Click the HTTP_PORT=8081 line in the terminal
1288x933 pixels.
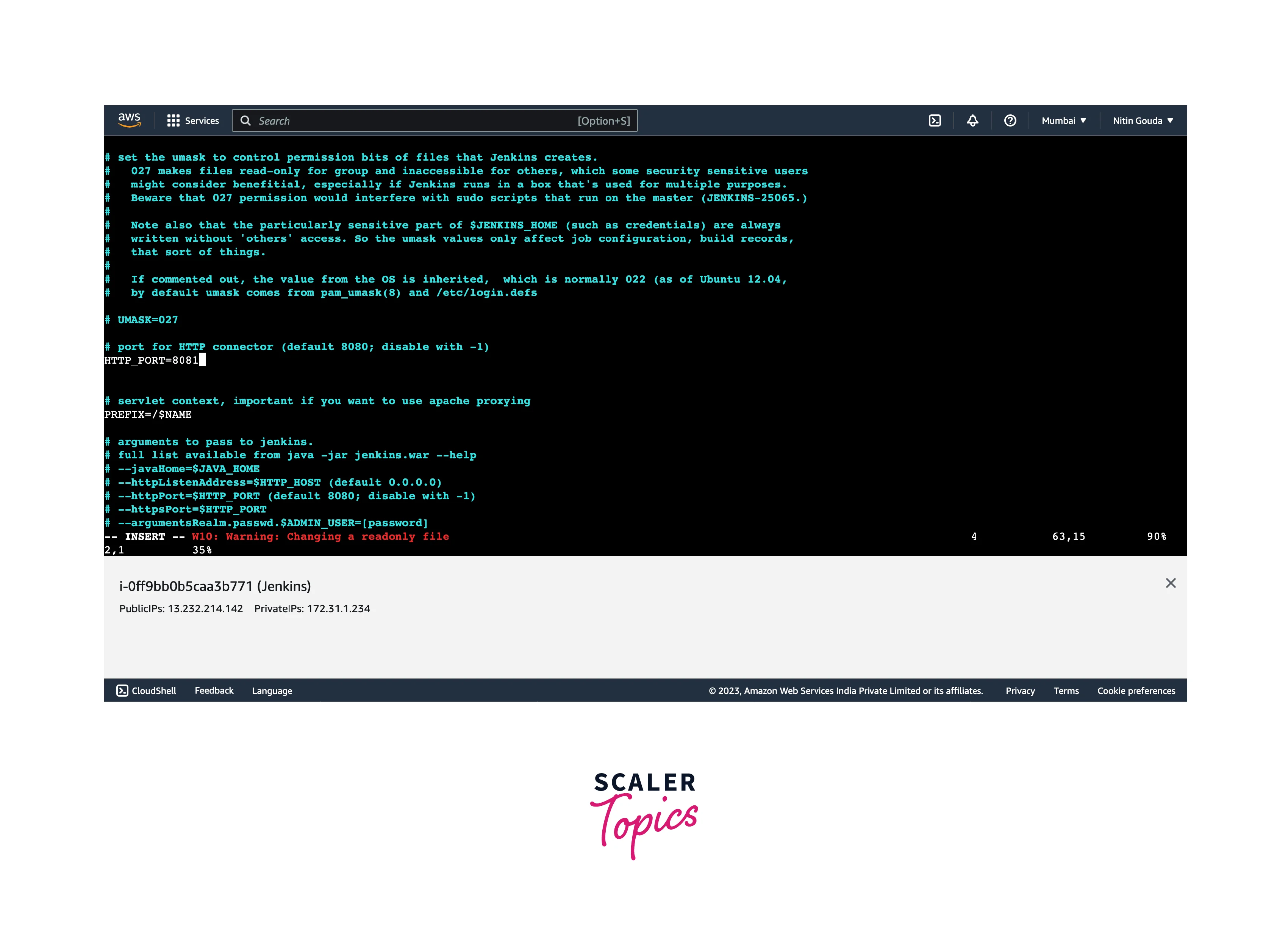(151, 360)
